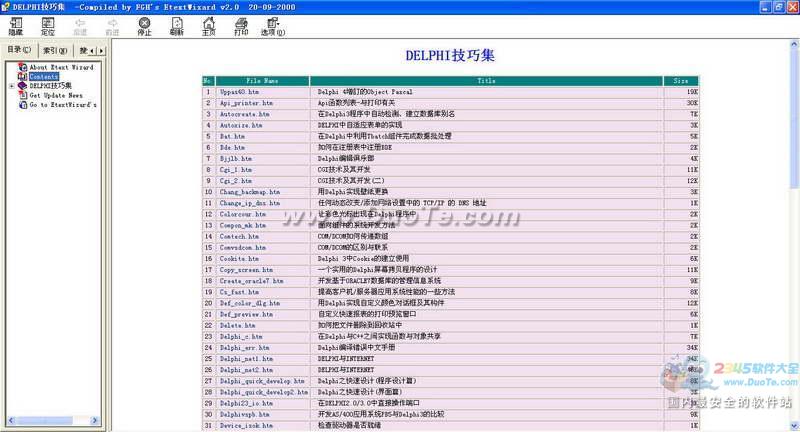Open the Change_ip_dns.htm file link
This screenshot has width=800, height=432.
click(249, 203)
